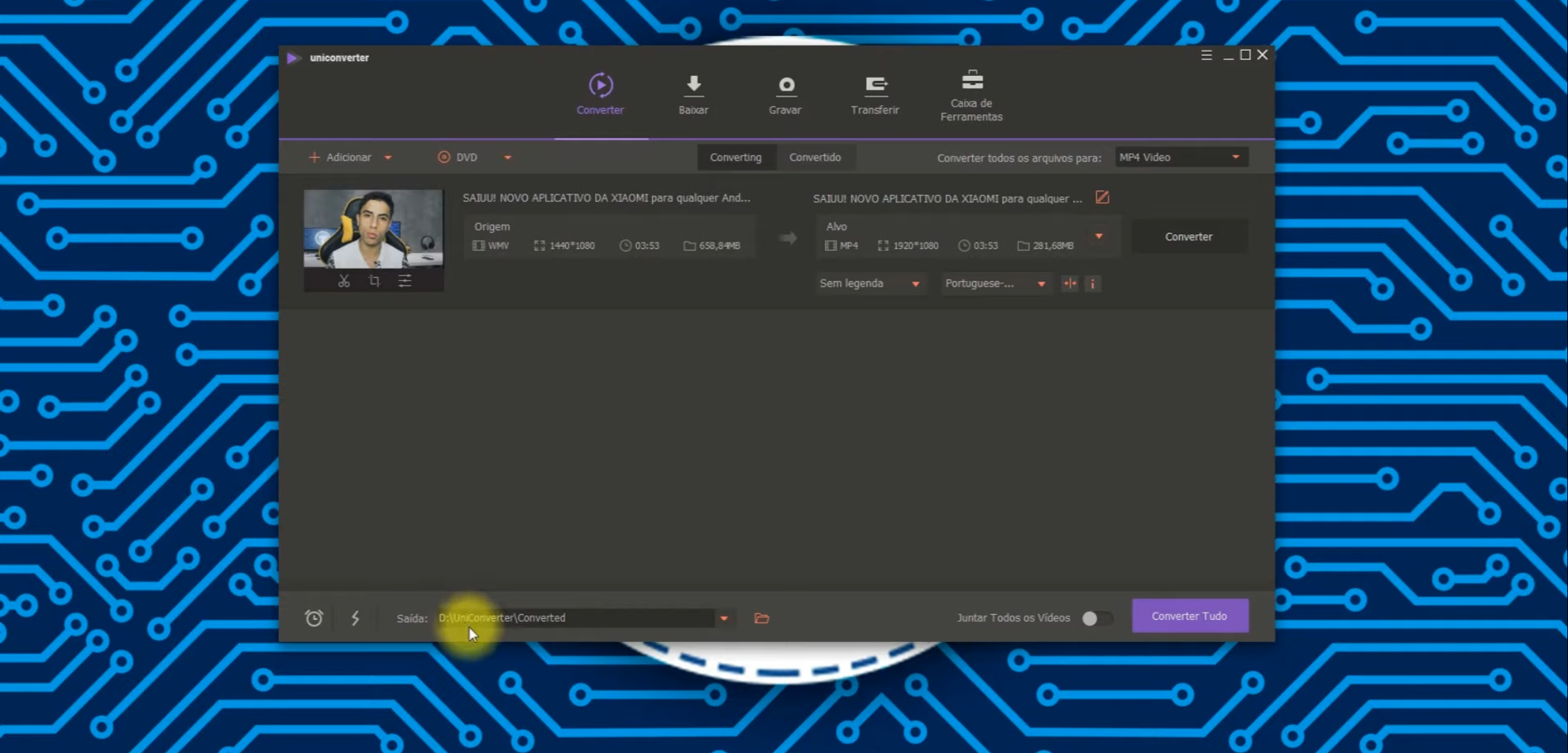1568x753 pixels.
Task: Click the high speed conversion lightning icon
Action: tap(355, 618)
